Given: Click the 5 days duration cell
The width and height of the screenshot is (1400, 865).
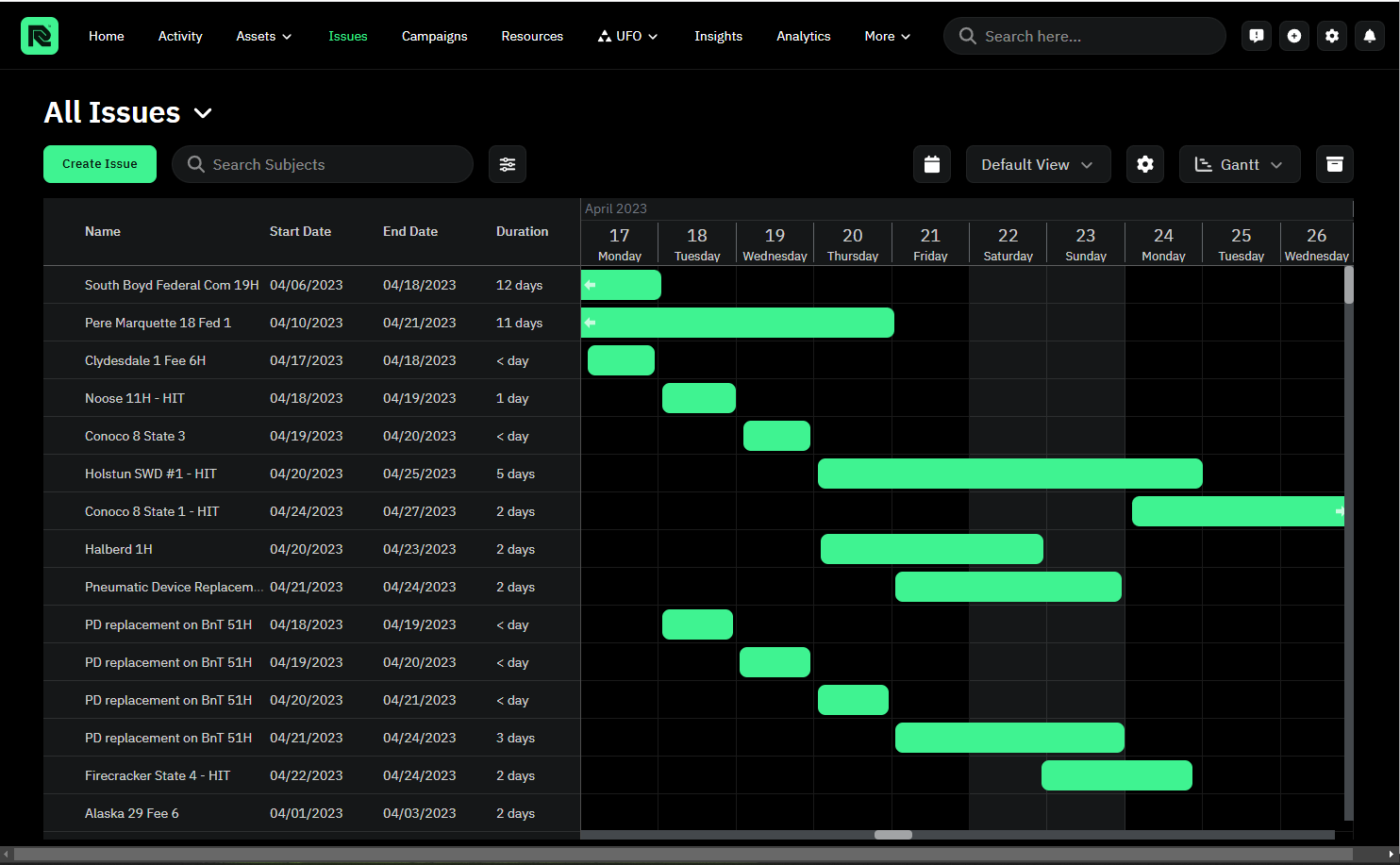Looking at the screenshot, I should pyautogui.click(x=516, y=474).
